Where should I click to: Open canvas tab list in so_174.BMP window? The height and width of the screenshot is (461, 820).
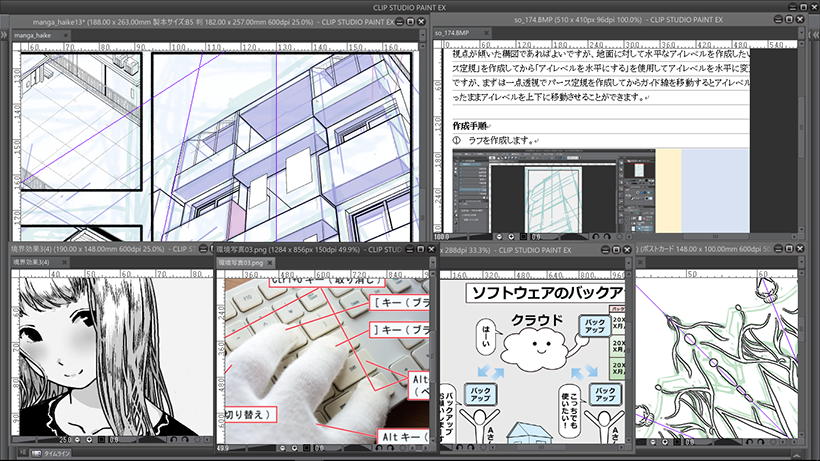tap(801, 32)
